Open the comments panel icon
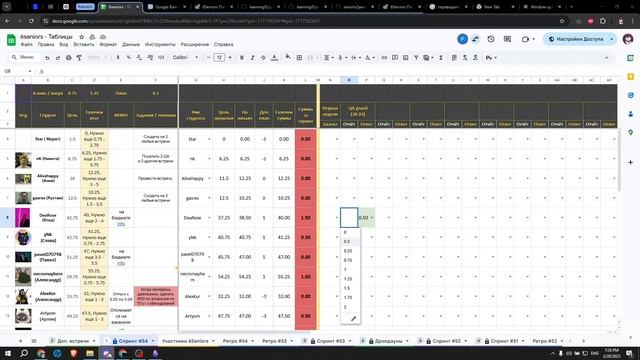Viewport: 640px width, 360px height. [x=507, y=39]
